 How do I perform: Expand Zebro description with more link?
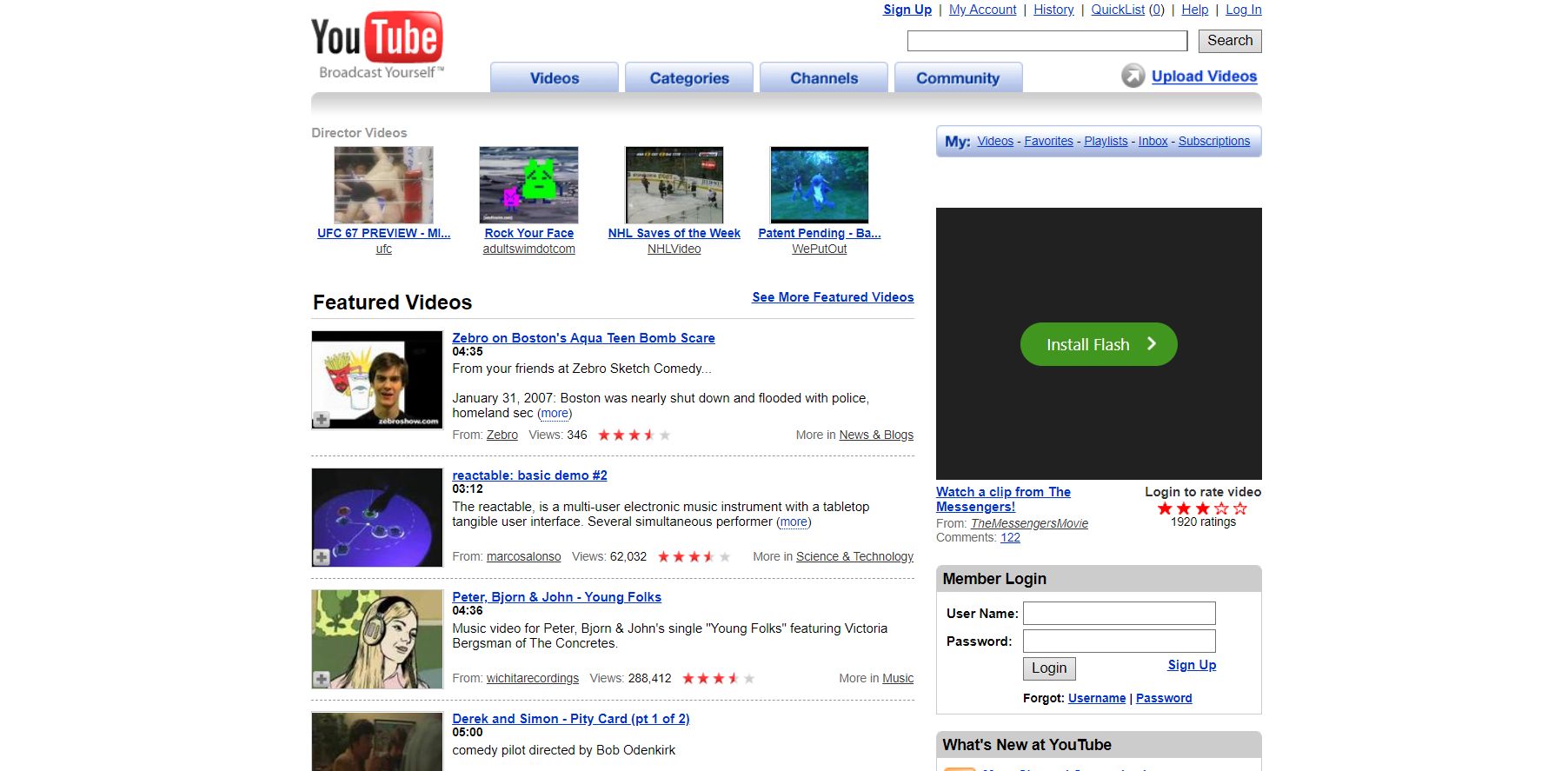pos(555,414)
